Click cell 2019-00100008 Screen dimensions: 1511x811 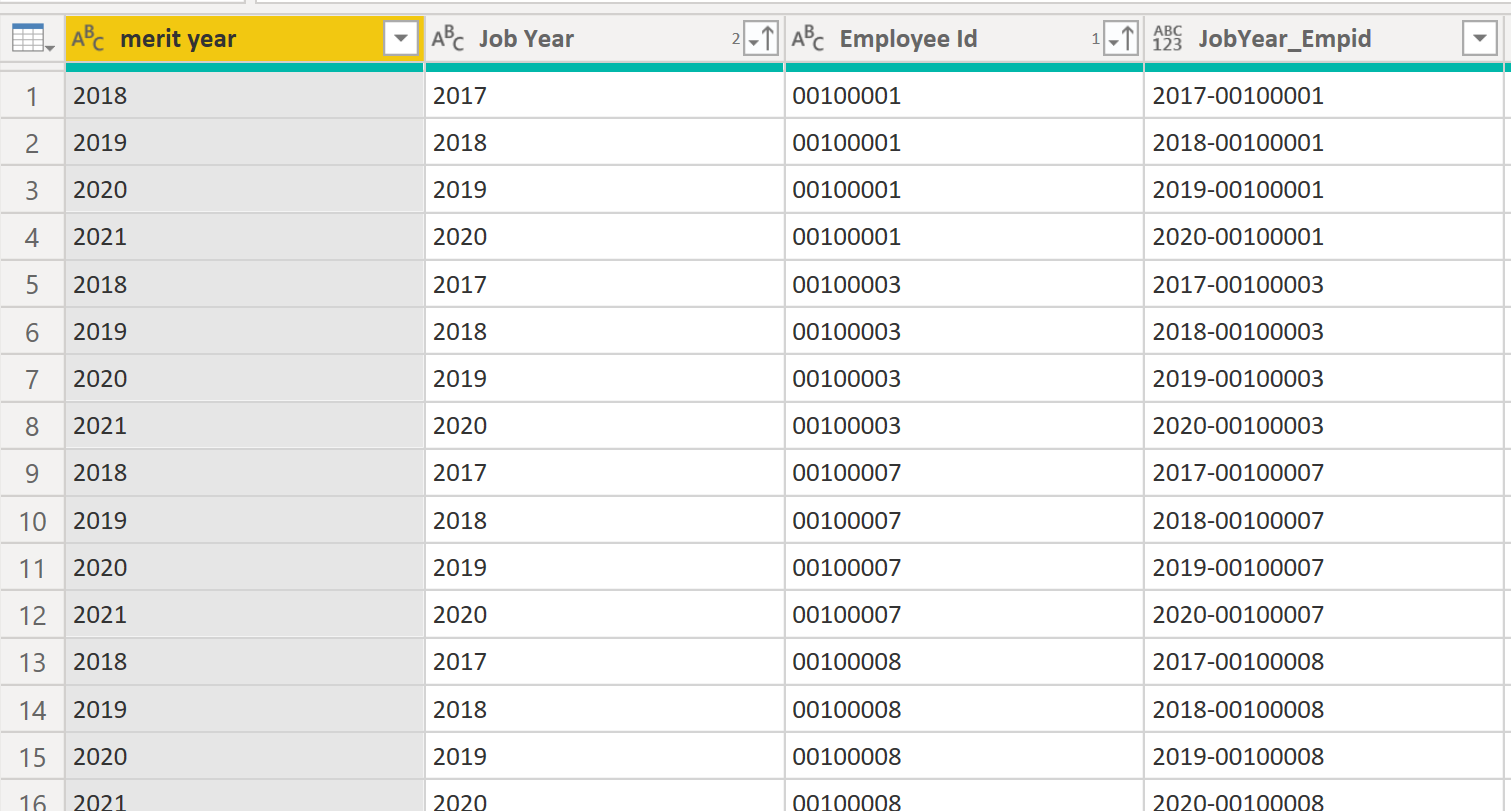point(1325,757)
